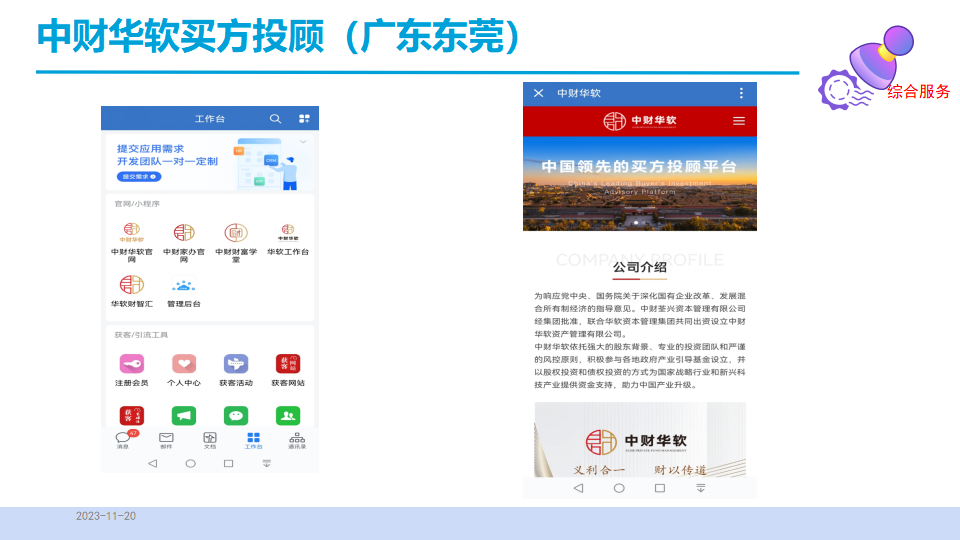Tap the 个人中心 heart icon
The height and width of the screenshot is (540, 960).
click(x=184, y=364)
